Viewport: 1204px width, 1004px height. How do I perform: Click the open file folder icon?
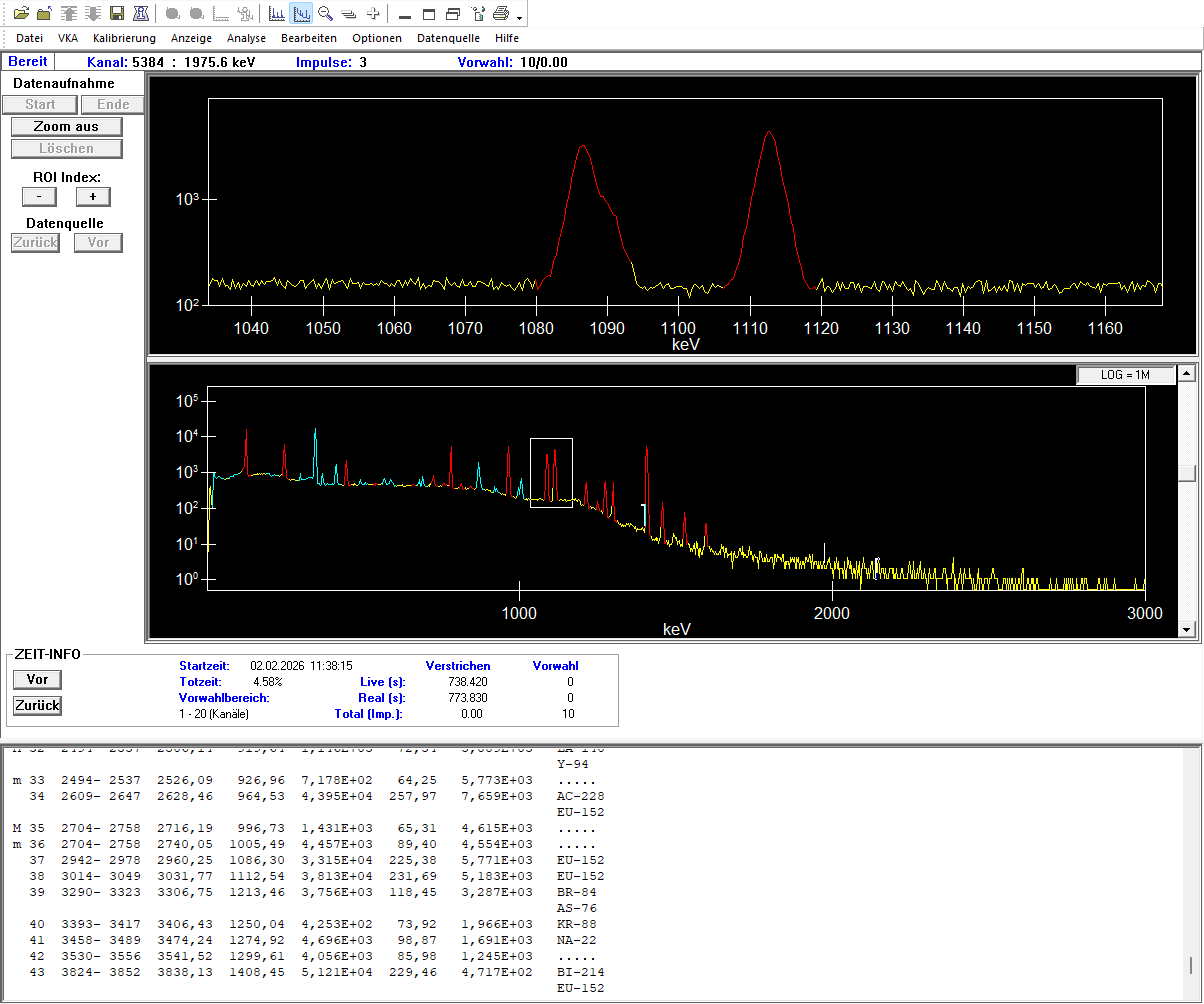pos(21,14)
